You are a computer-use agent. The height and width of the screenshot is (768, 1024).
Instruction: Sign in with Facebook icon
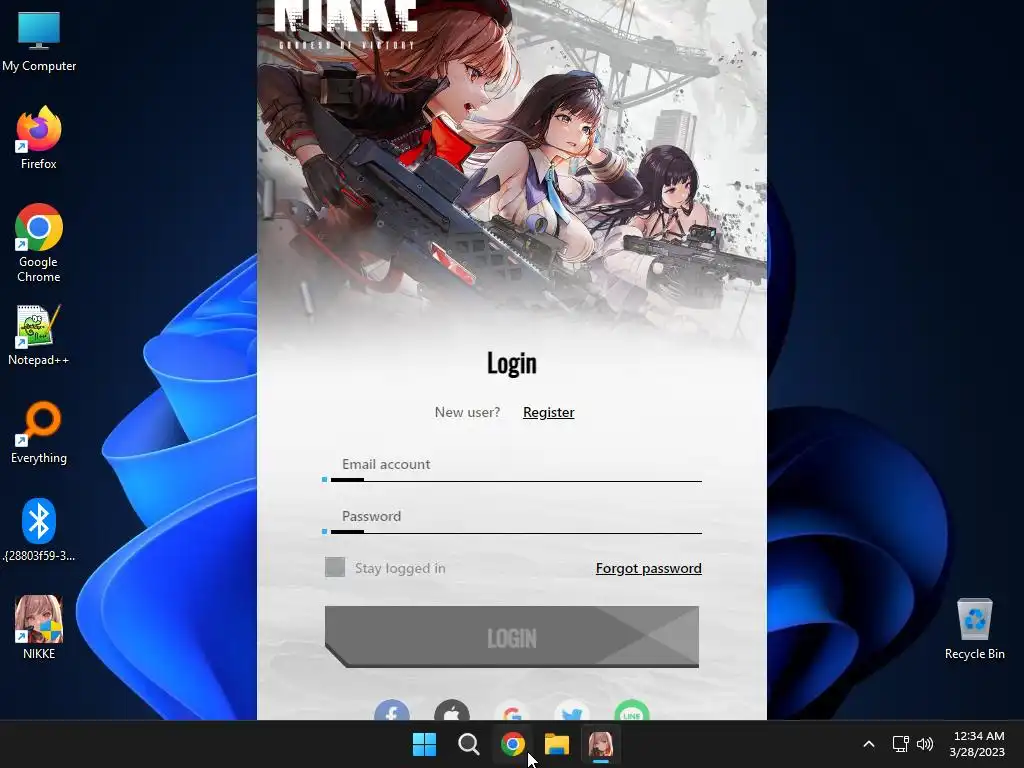click(x=392, y=711)
